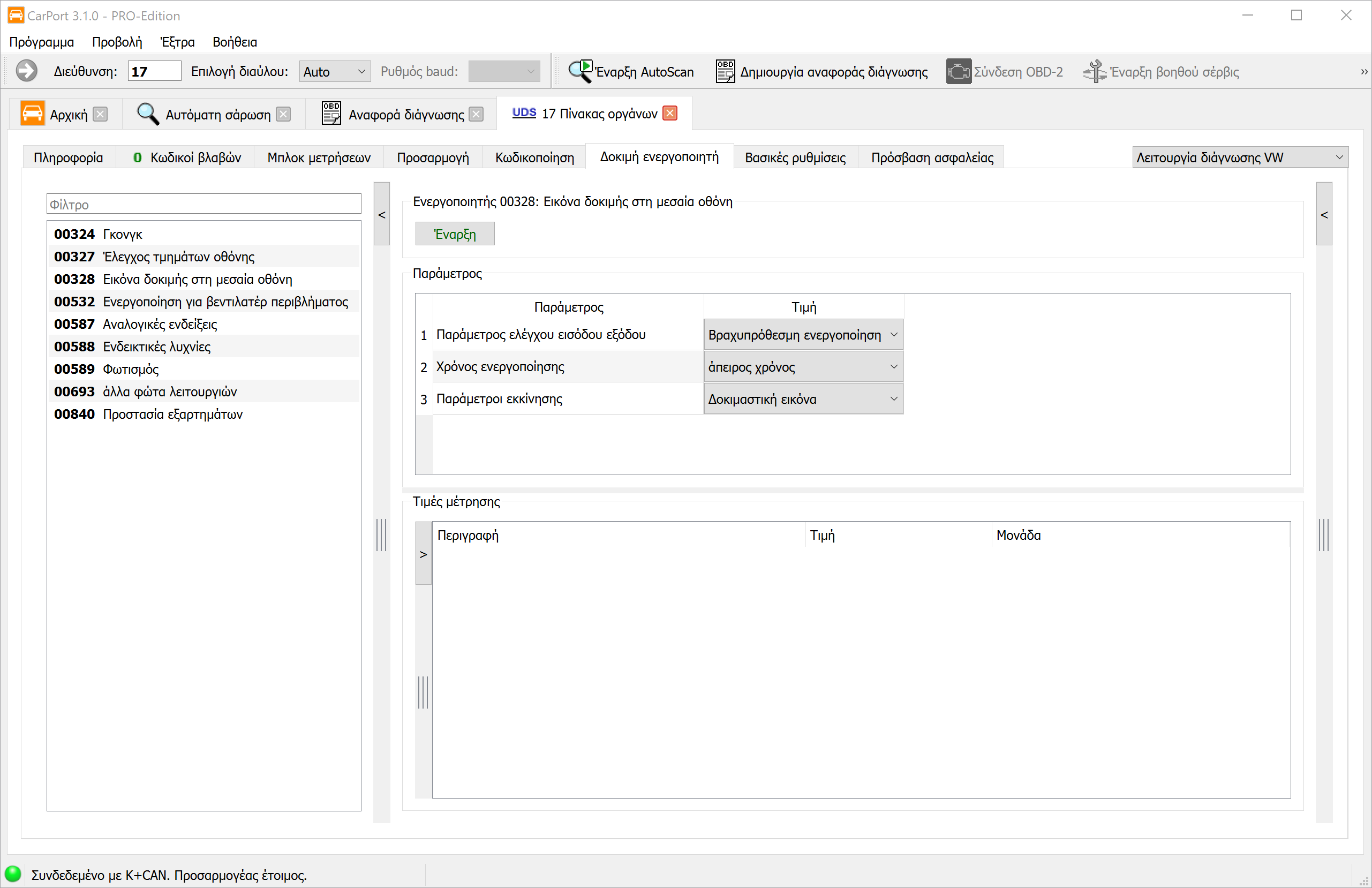Screen dimensions: 1372x888
Task: Close the Αρχική tab
Action: [x=100, y=114]
